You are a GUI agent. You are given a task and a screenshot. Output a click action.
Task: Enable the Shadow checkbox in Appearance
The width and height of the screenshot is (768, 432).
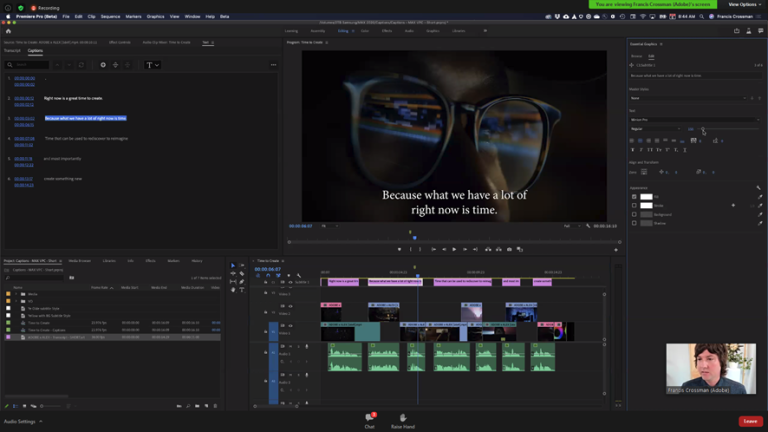(x=634, y=223)
